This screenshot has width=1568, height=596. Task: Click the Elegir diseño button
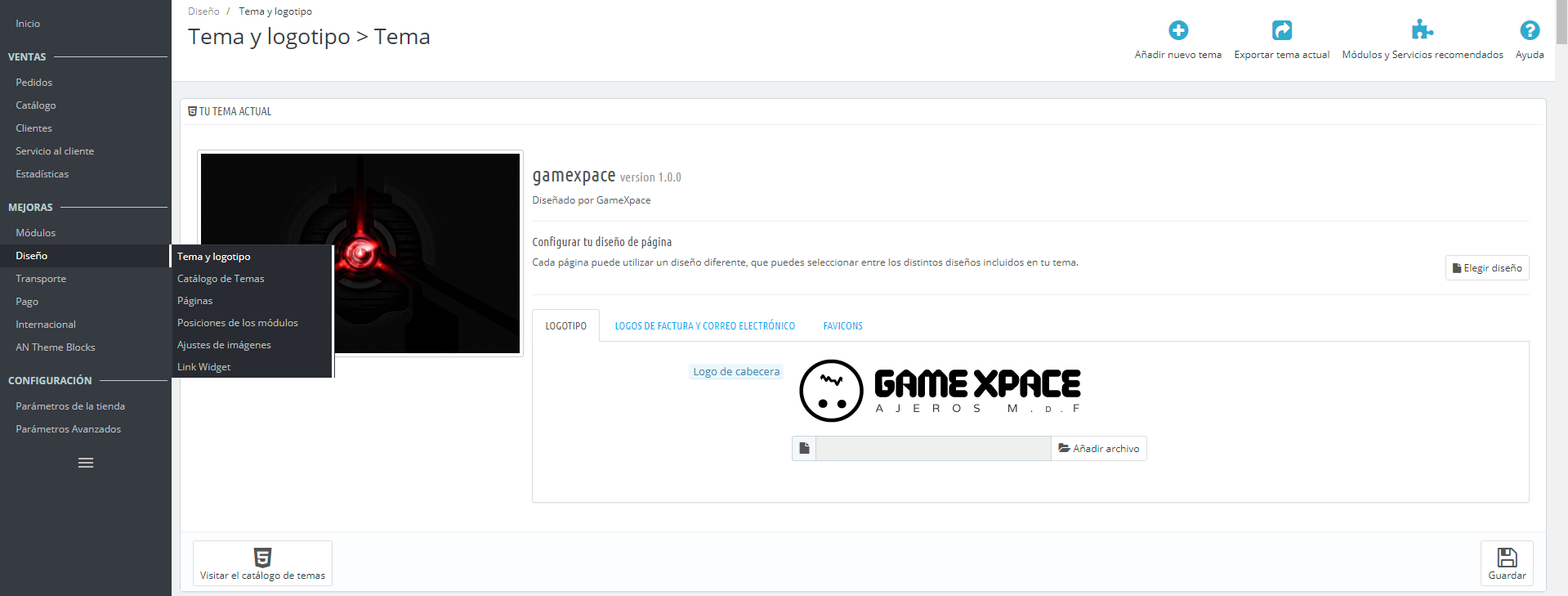[x=1487, y=268]
